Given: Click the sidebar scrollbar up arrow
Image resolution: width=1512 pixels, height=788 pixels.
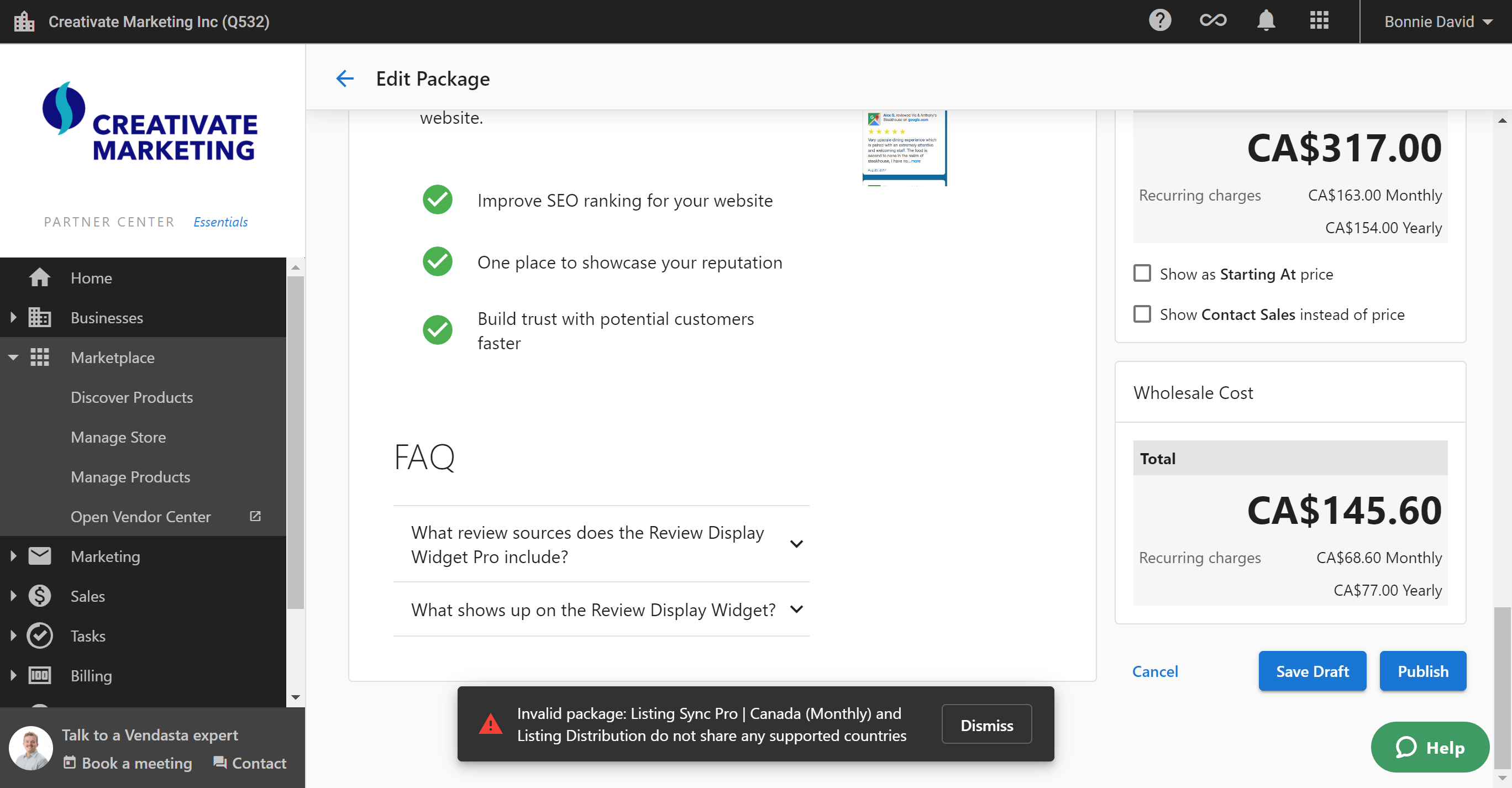Looking at the screenshot, I should 296,267.
